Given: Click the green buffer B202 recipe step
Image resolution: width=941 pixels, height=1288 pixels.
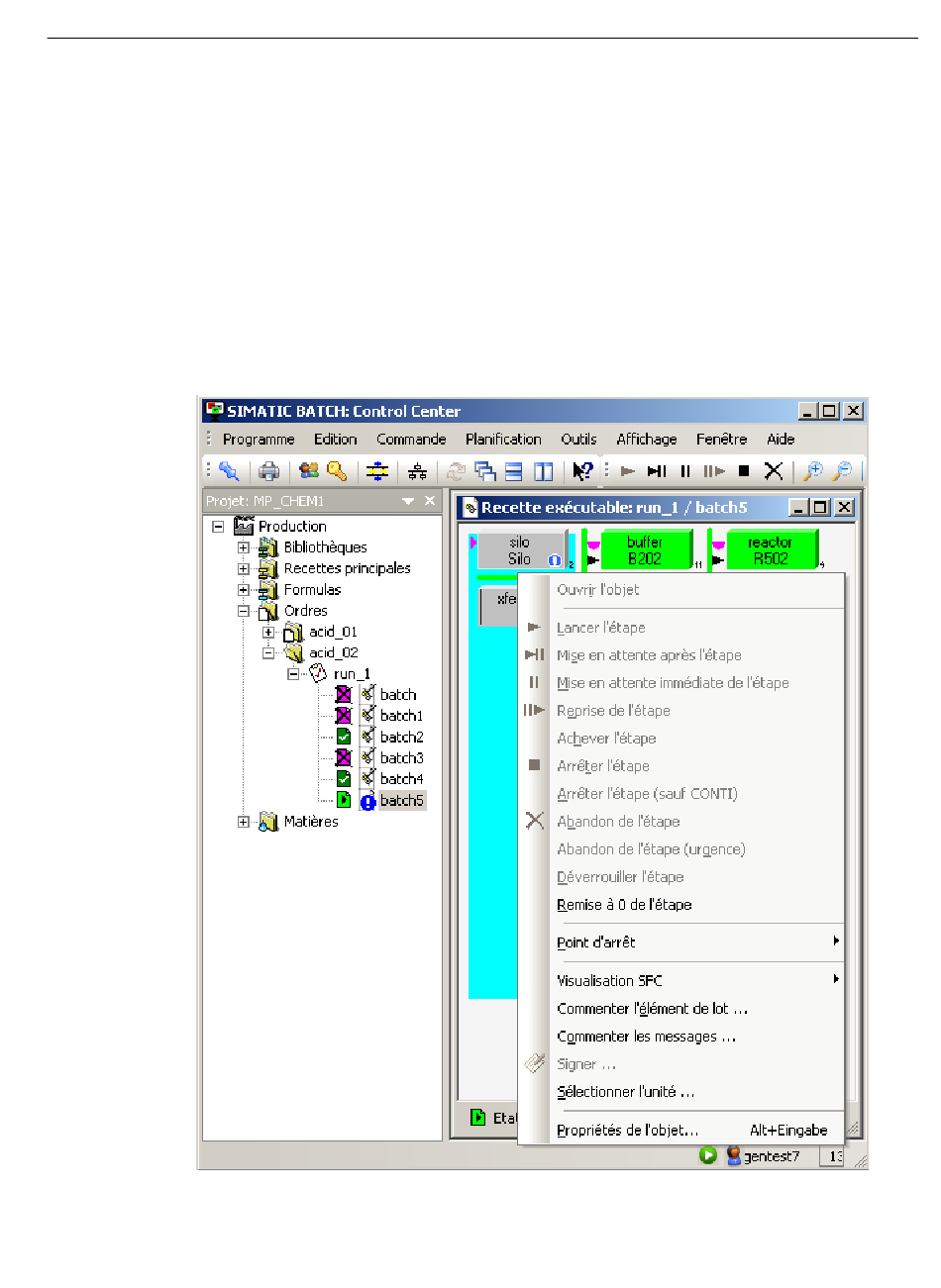Looking at the screenshot, I should tap(645, 550).
